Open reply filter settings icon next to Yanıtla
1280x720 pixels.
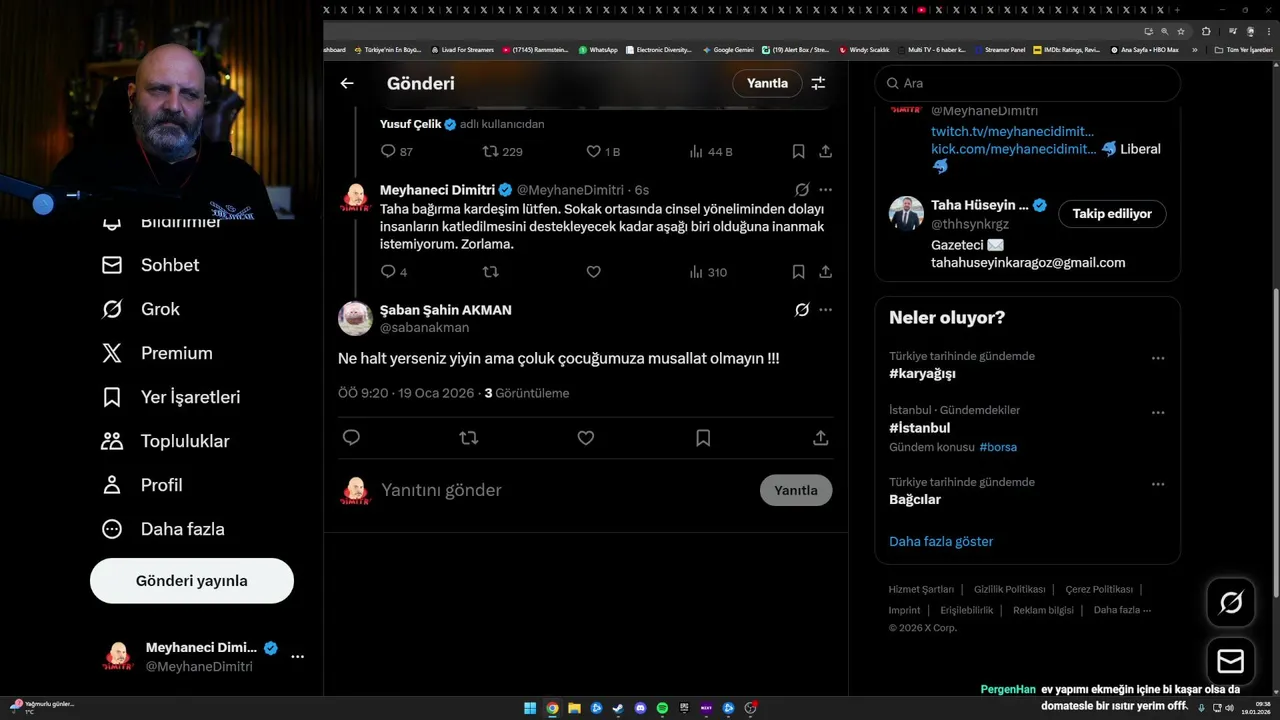[818, 83]
